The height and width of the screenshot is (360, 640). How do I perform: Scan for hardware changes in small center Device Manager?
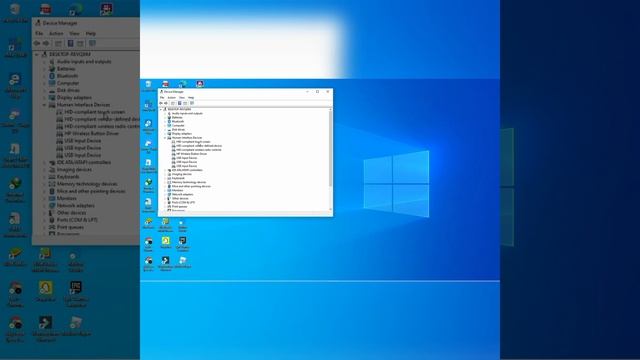coord(192,103)
